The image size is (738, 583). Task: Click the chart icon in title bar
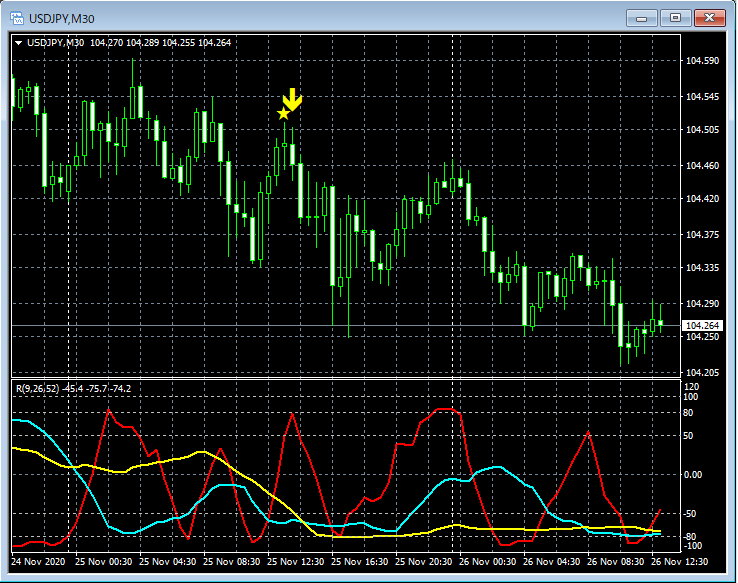pyautogui.click(x=17, y=18)
